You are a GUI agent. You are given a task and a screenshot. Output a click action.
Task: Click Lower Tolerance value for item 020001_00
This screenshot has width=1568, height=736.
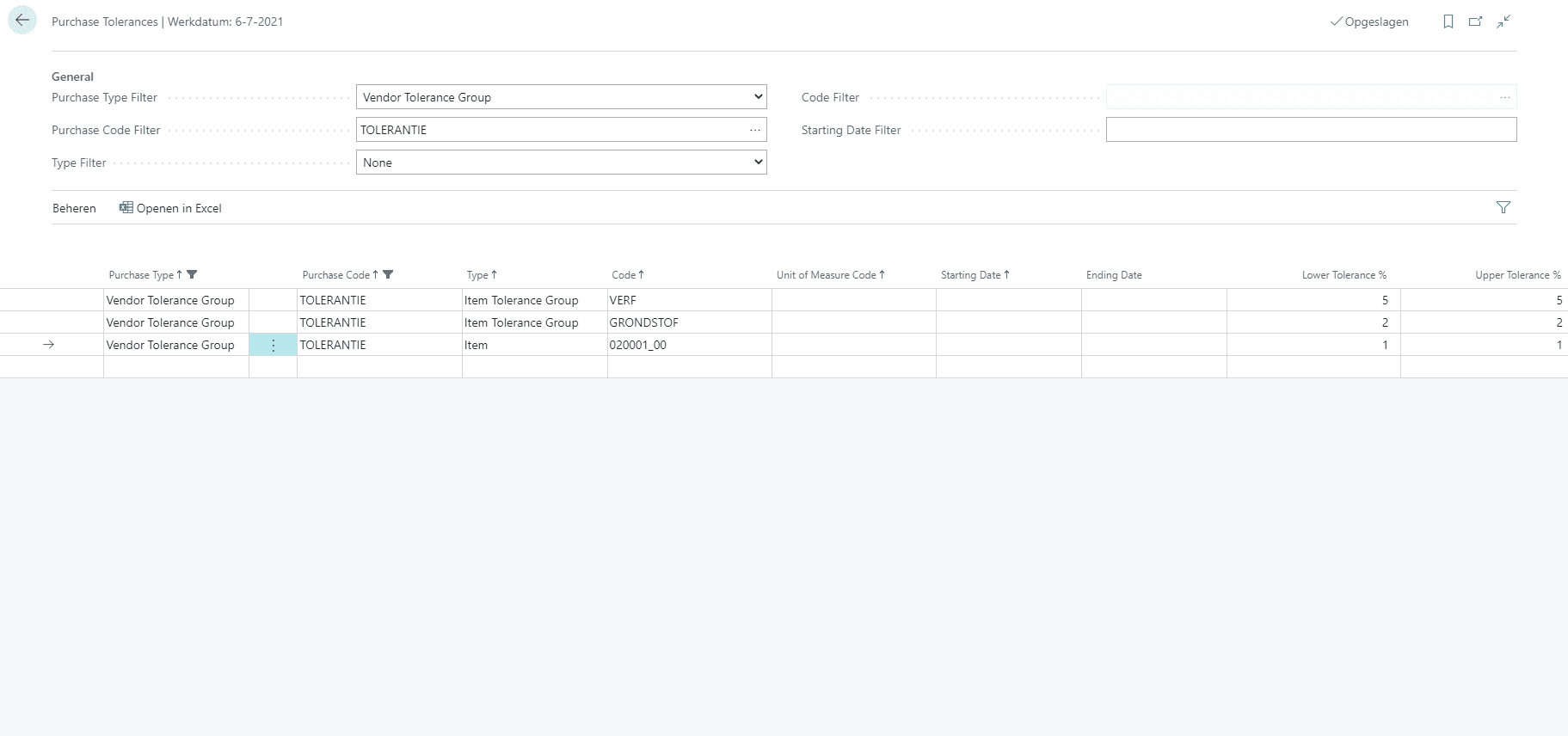click(1313, 345)
